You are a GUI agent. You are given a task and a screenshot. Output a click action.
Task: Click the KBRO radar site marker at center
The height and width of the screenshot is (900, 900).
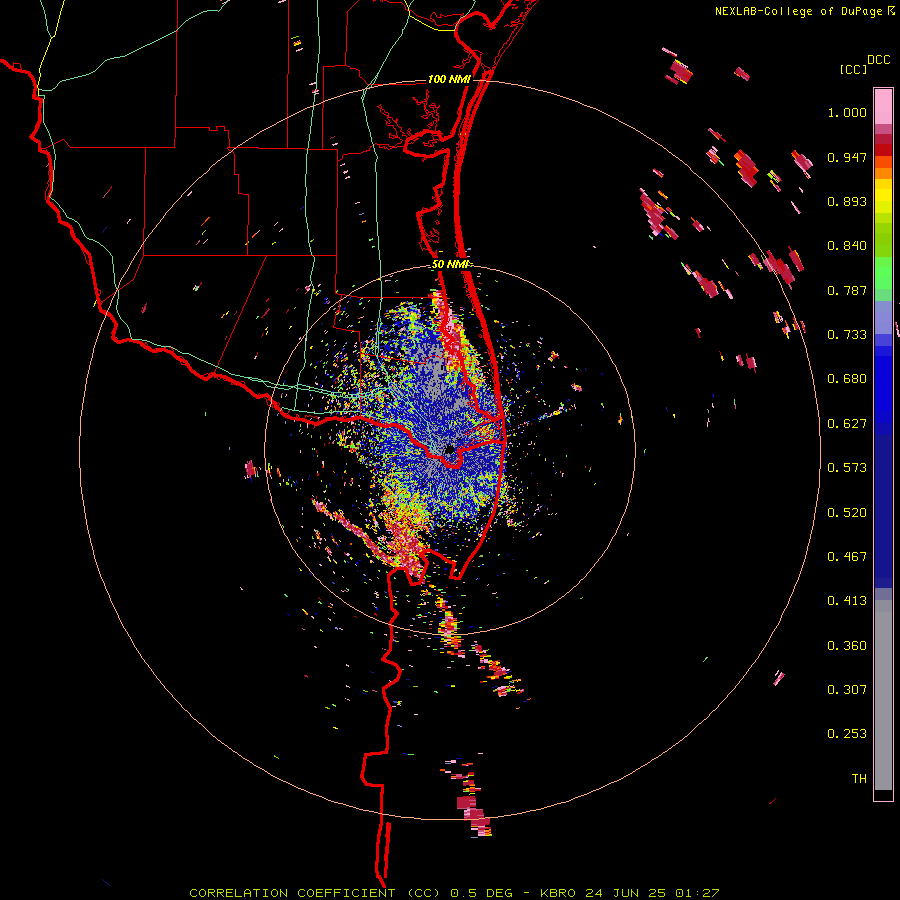(x=450, y=449)
